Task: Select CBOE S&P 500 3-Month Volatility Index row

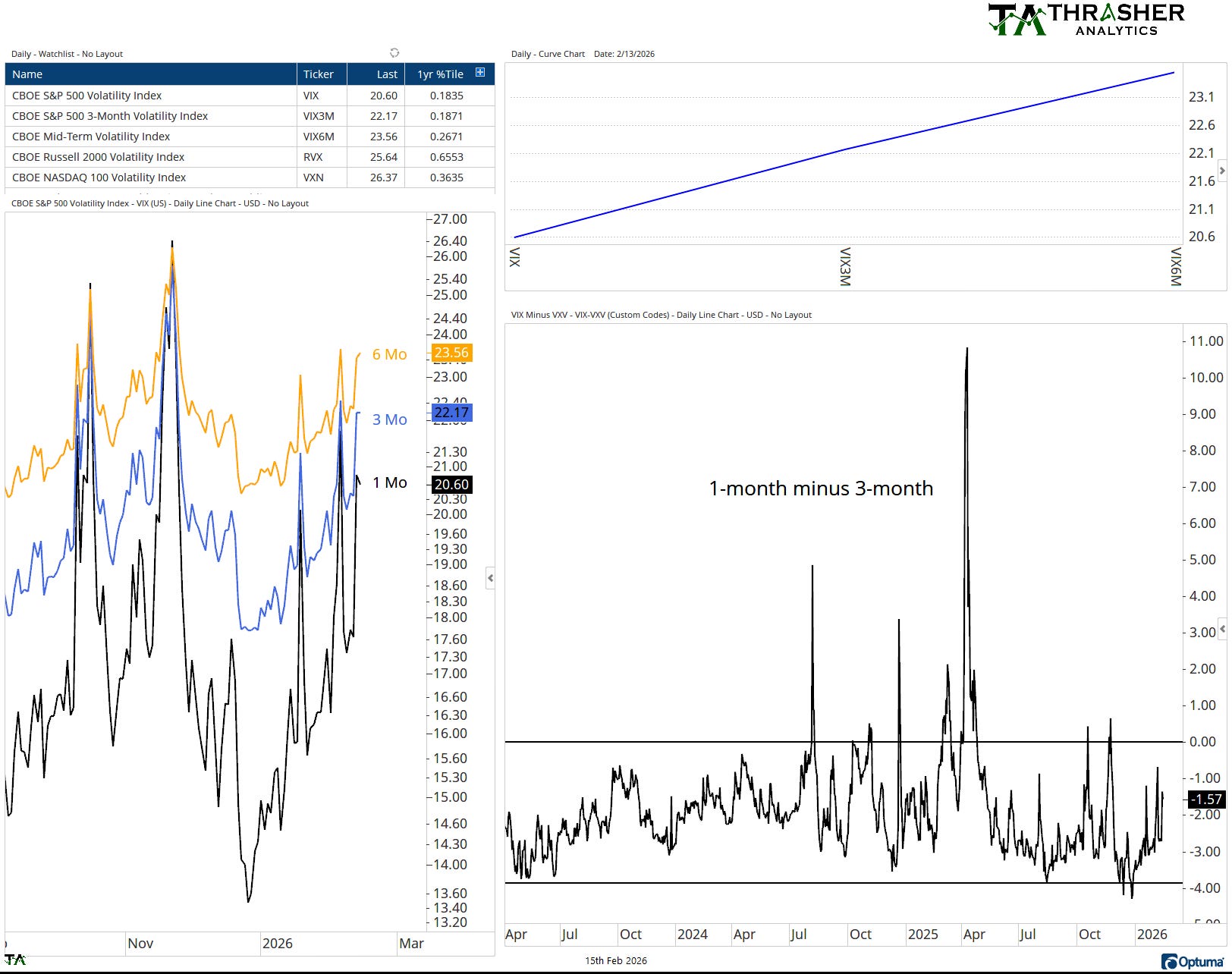Action: [x=250, y=116]
